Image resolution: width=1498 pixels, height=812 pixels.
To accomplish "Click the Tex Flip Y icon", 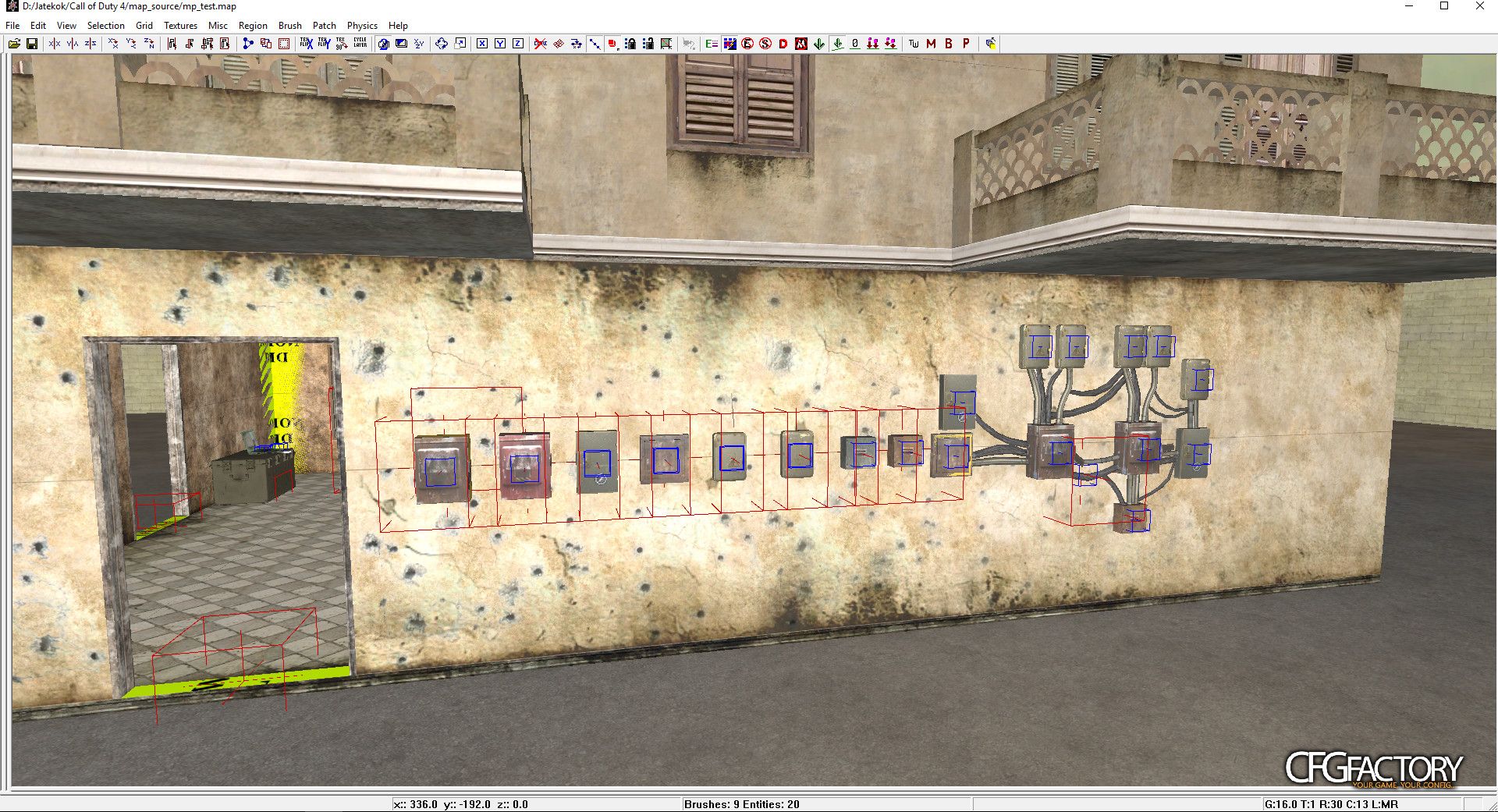I will click(x=324, y=44).
